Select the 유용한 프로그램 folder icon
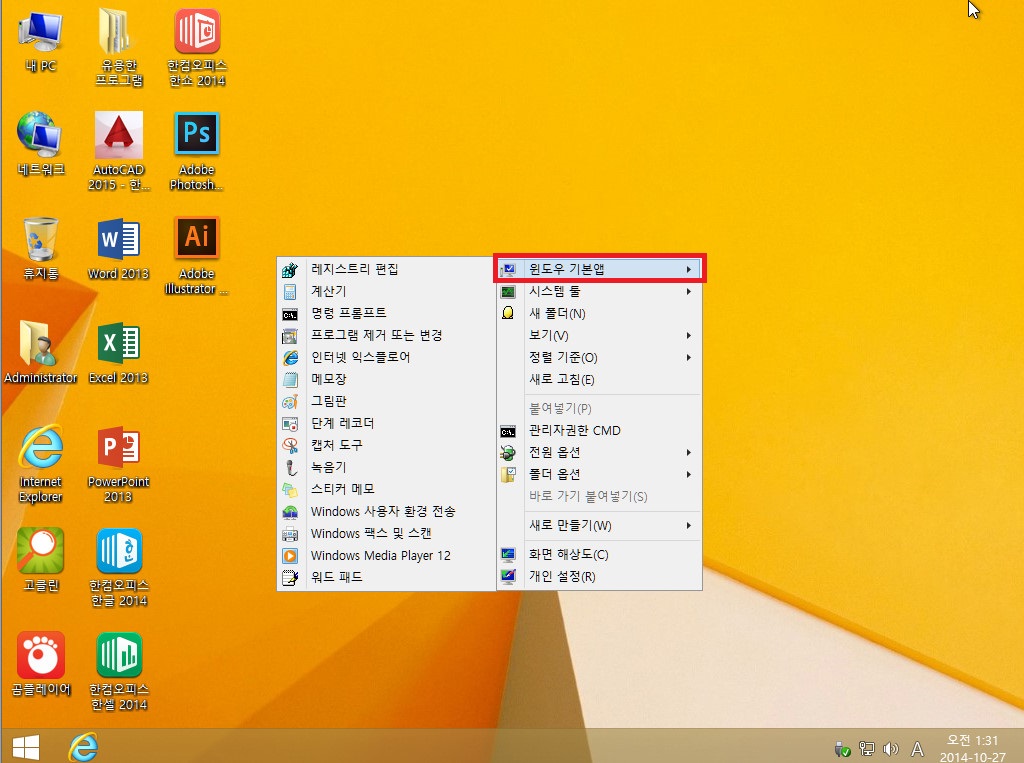 coord(118,47)
